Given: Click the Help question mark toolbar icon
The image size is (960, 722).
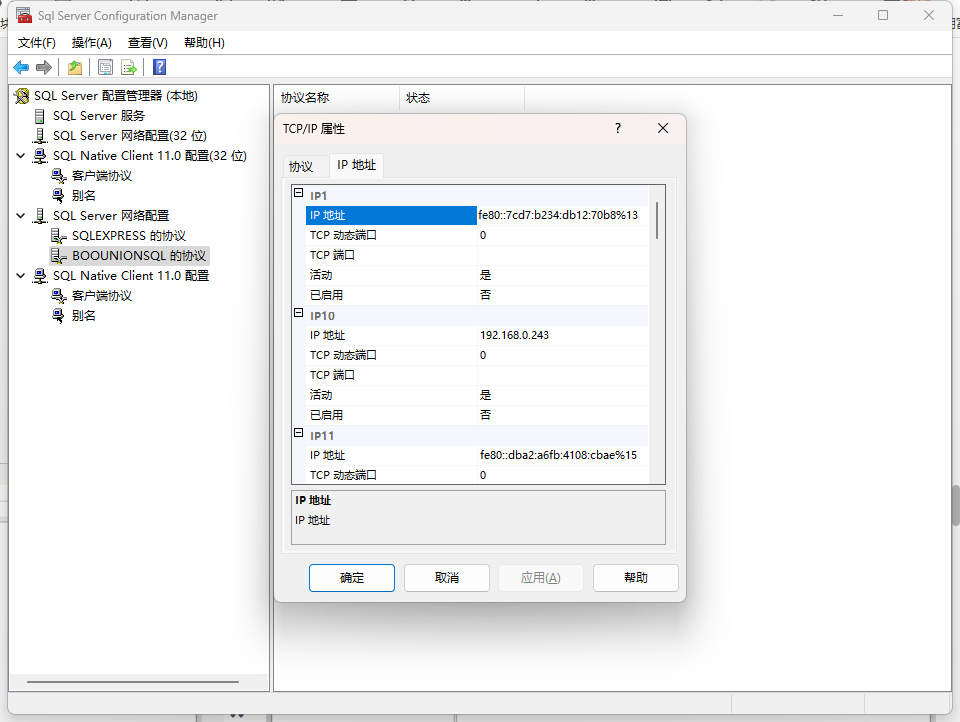Looking at the screenshot, I should pyautogui.click(x=159, y=67).
